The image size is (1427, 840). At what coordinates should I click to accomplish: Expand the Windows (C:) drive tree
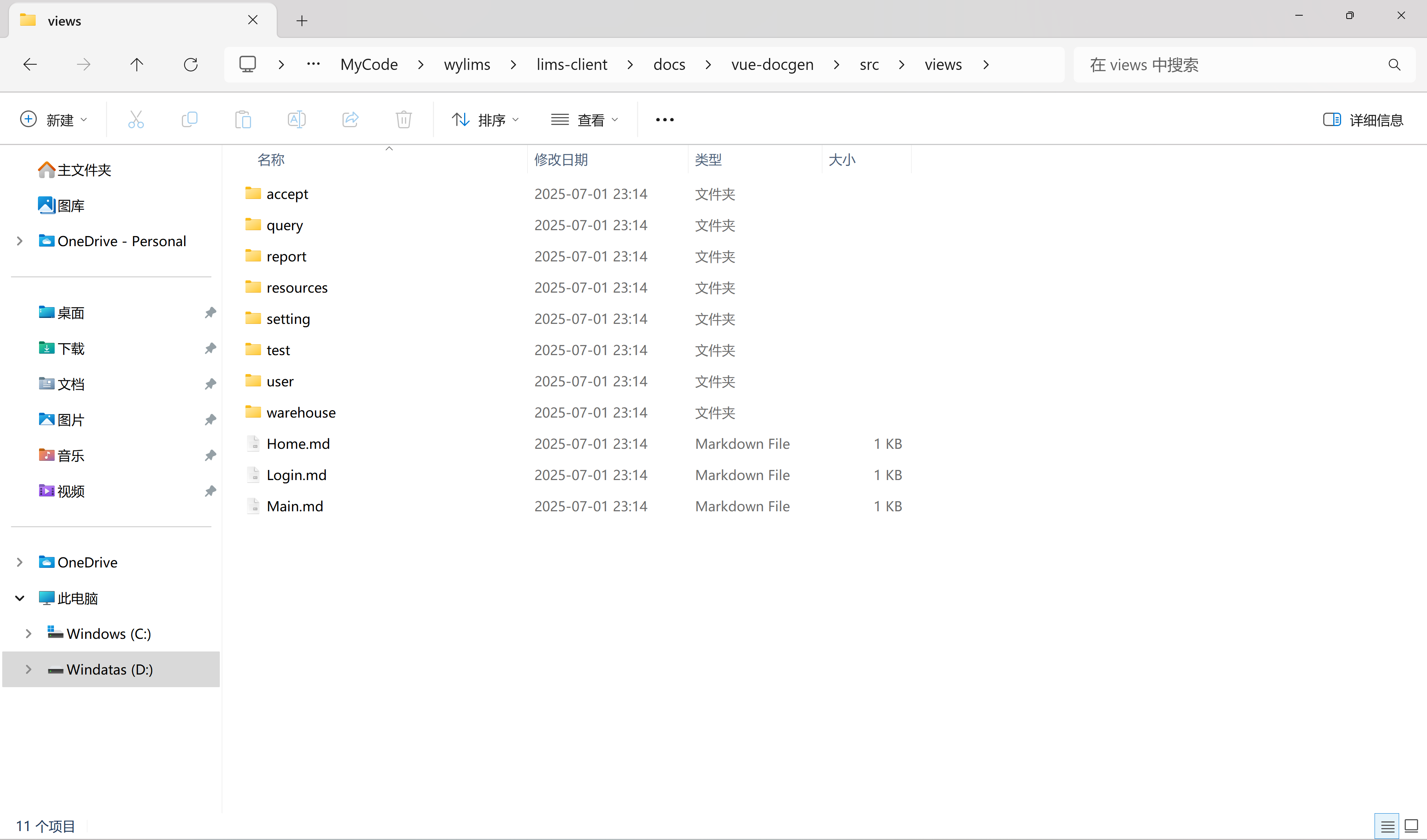click(28, 633)
